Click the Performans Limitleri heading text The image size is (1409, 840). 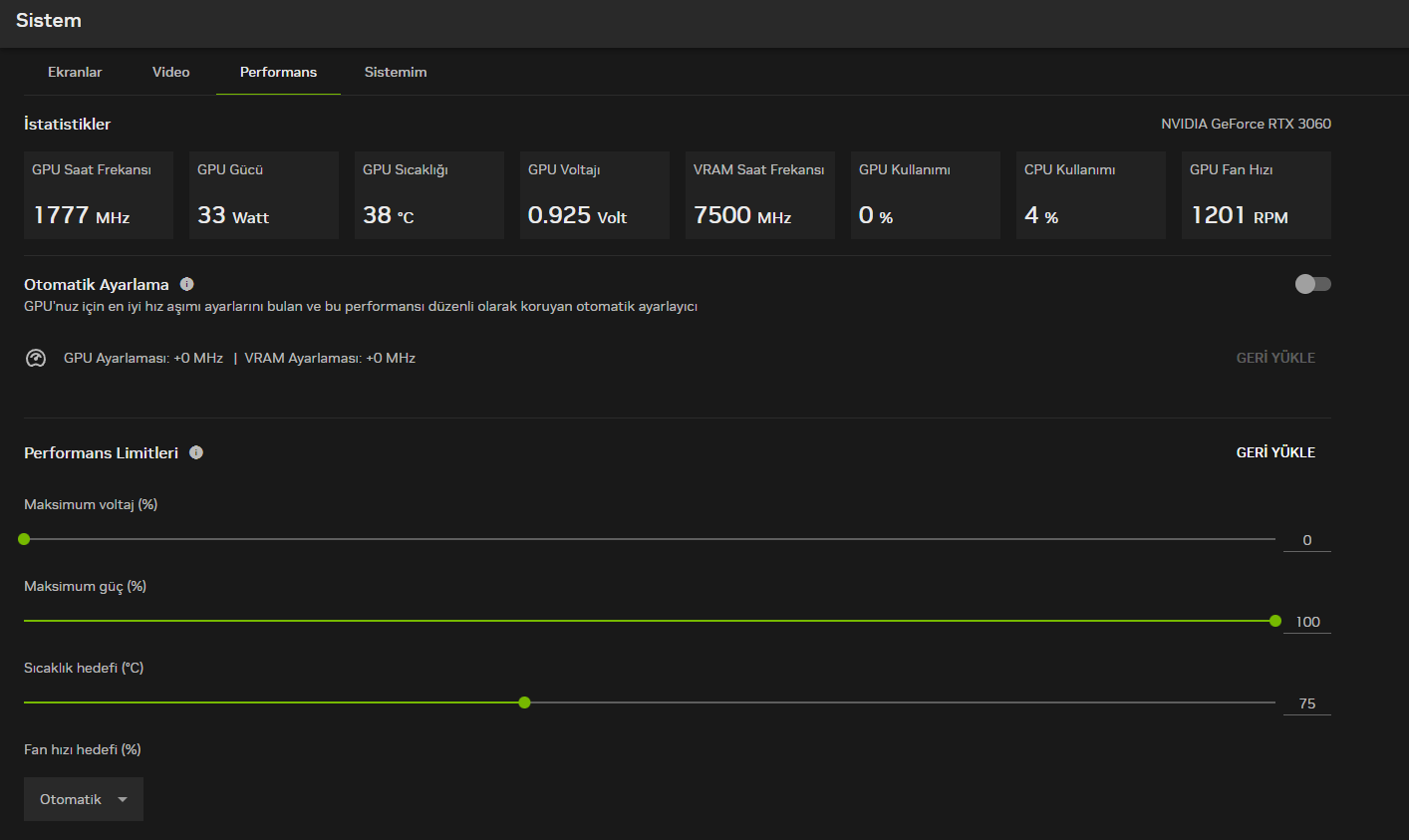[102, 452]
